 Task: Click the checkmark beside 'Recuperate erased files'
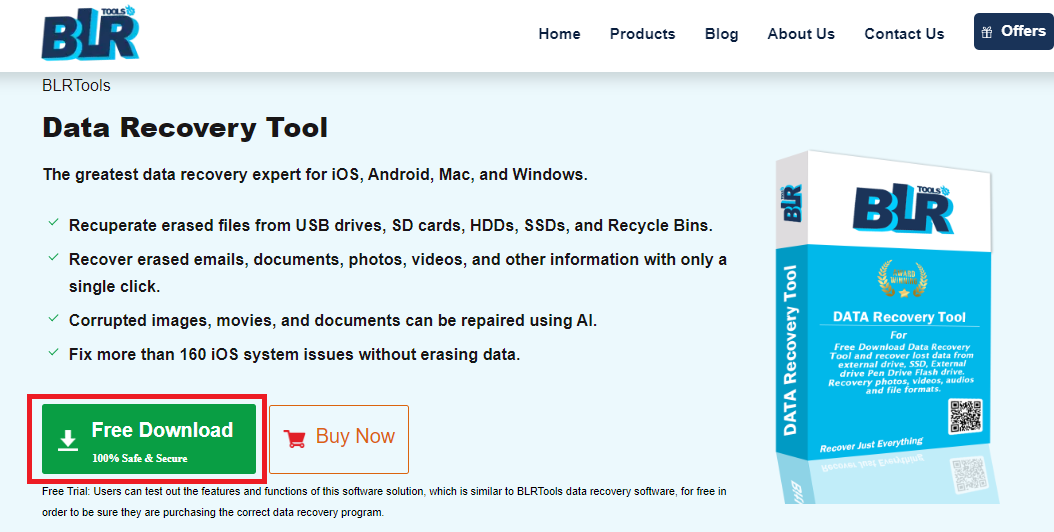click(x=53, y=223)
